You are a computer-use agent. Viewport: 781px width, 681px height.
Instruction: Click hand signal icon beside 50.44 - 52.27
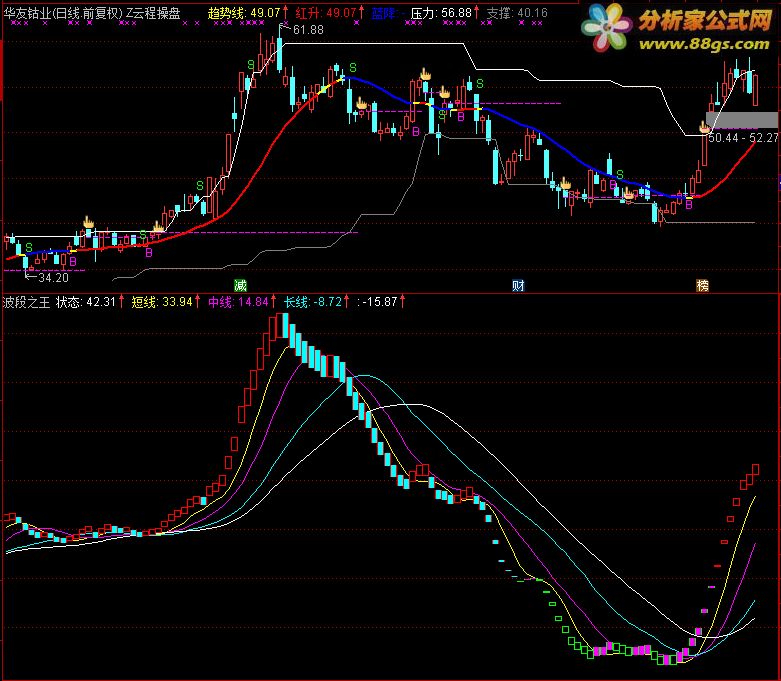(704, 127)
